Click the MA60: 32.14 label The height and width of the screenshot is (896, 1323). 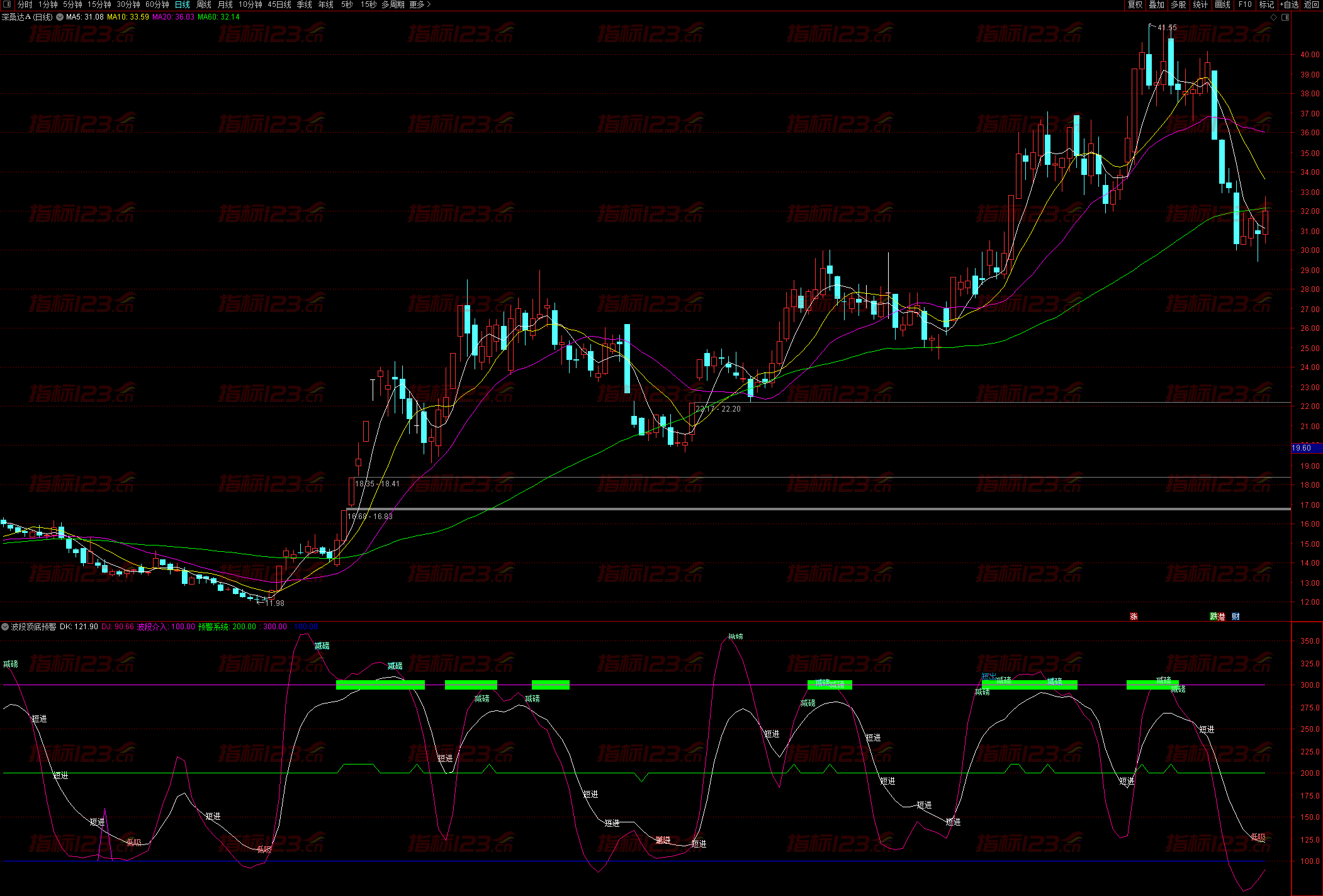tap(218, 17)
